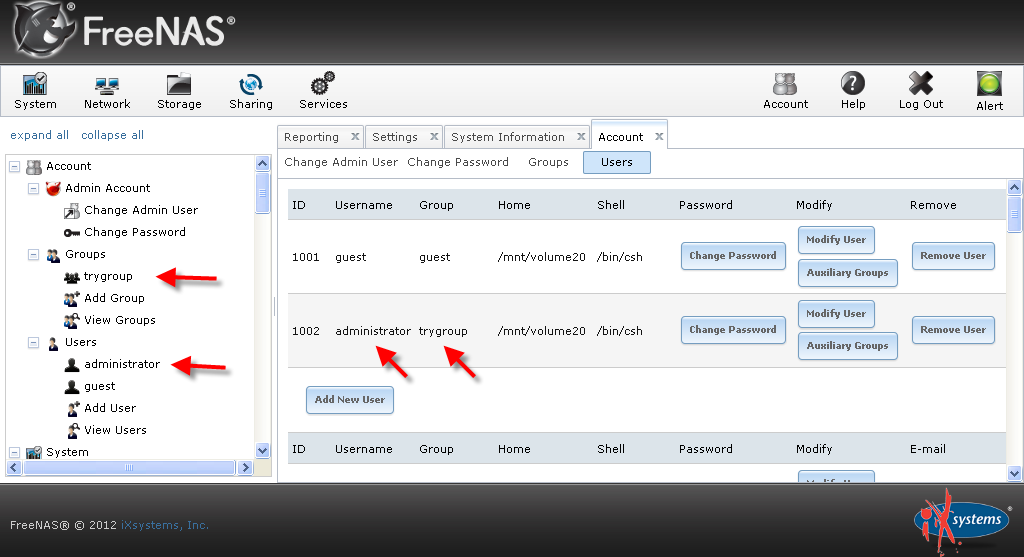Image resolution: width=1024 pixels, height=557 pixels.
Task: Click the users table scroll down arrow
Action: [x=1014, y=473]
